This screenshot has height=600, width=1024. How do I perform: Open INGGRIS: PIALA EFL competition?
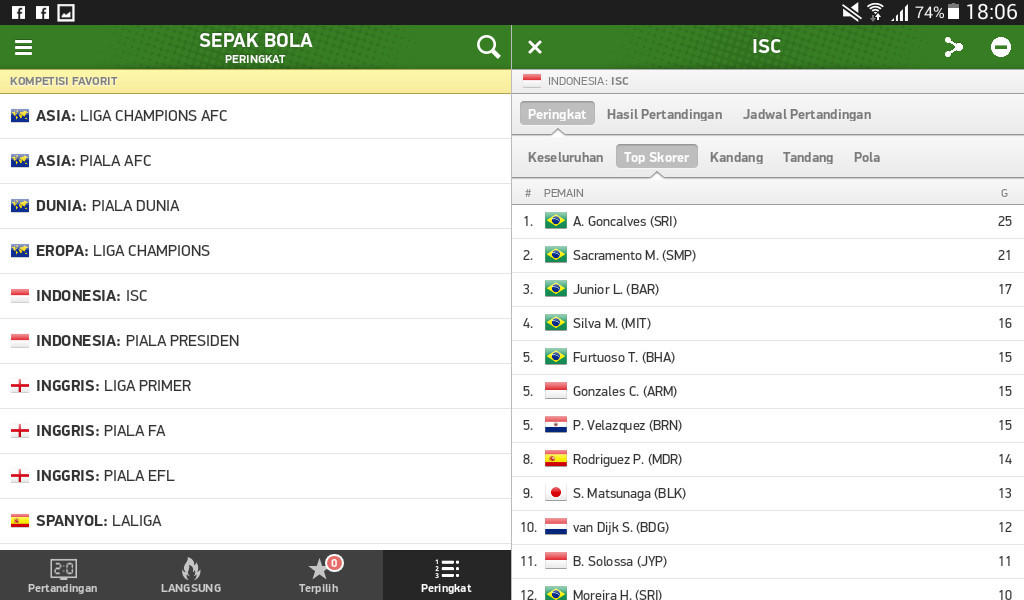point(255,477)
